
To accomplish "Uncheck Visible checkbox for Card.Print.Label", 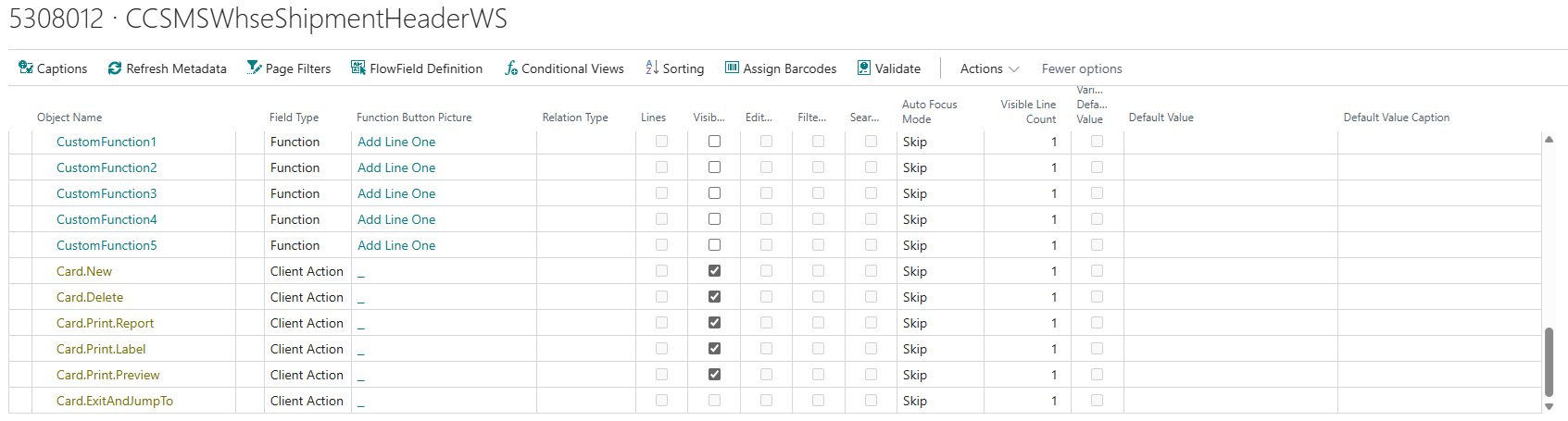I will point(714,349).
